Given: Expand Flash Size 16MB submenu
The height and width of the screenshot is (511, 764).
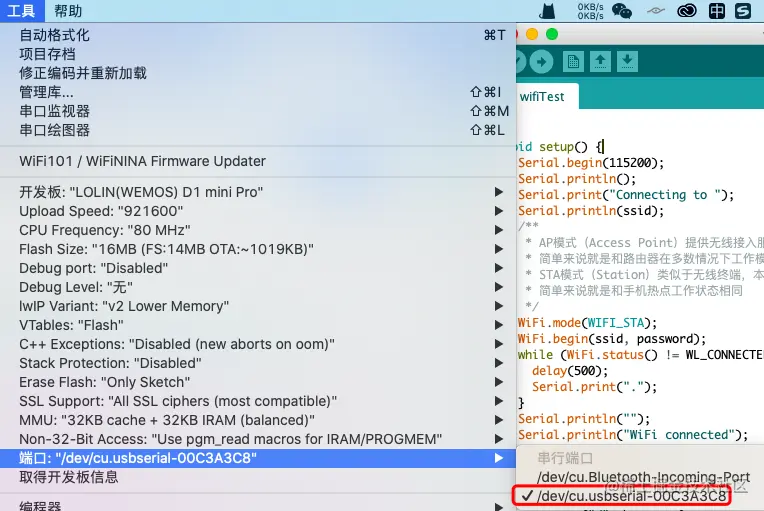Looking at the screenshot, I should click(258, 249).
